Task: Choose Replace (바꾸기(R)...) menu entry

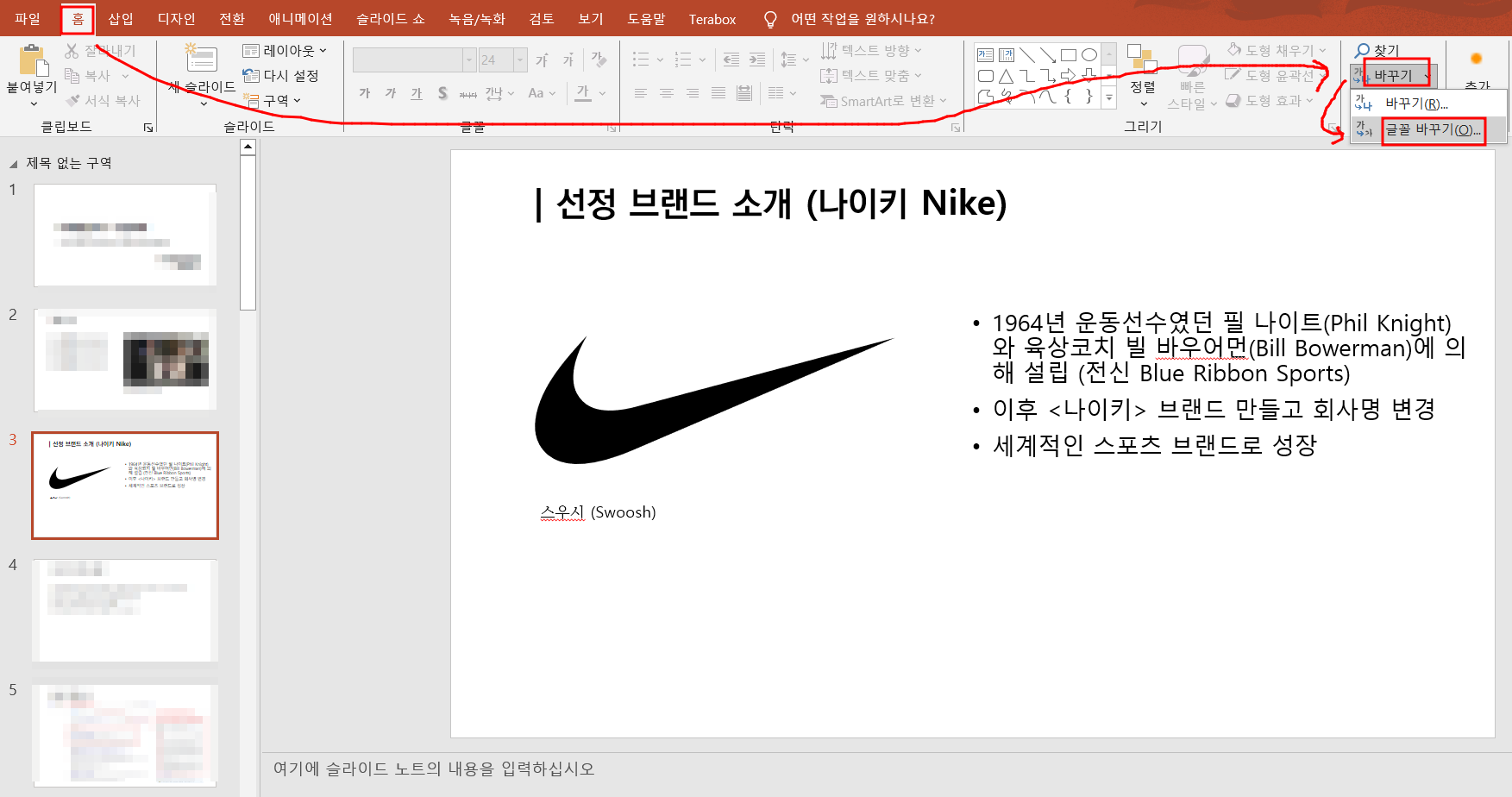Action: click(1428, 104)
